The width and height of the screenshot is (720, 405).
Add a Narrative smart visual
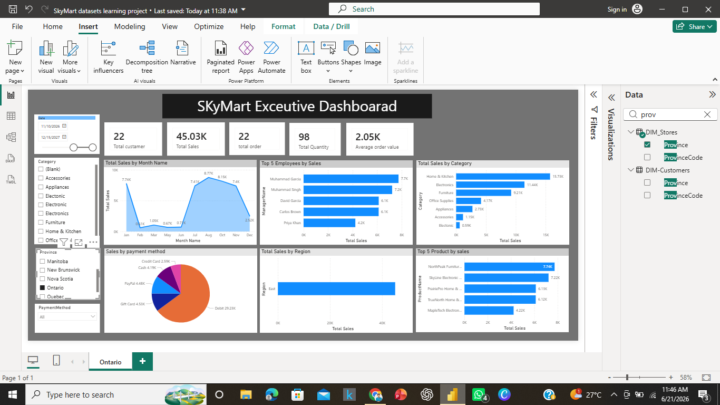(183, 53)
